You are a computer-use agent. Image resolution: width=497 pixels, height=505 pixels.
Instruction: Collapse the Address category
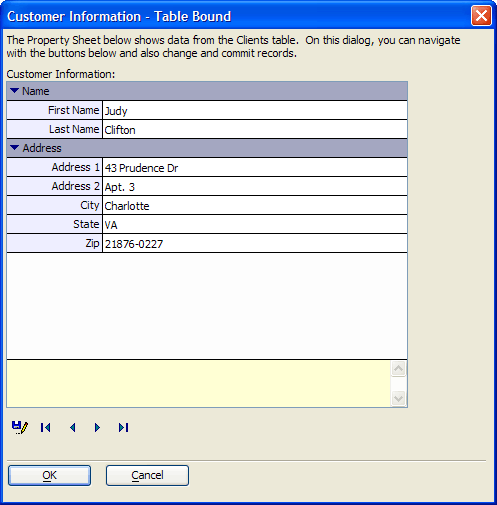(14, 148)
